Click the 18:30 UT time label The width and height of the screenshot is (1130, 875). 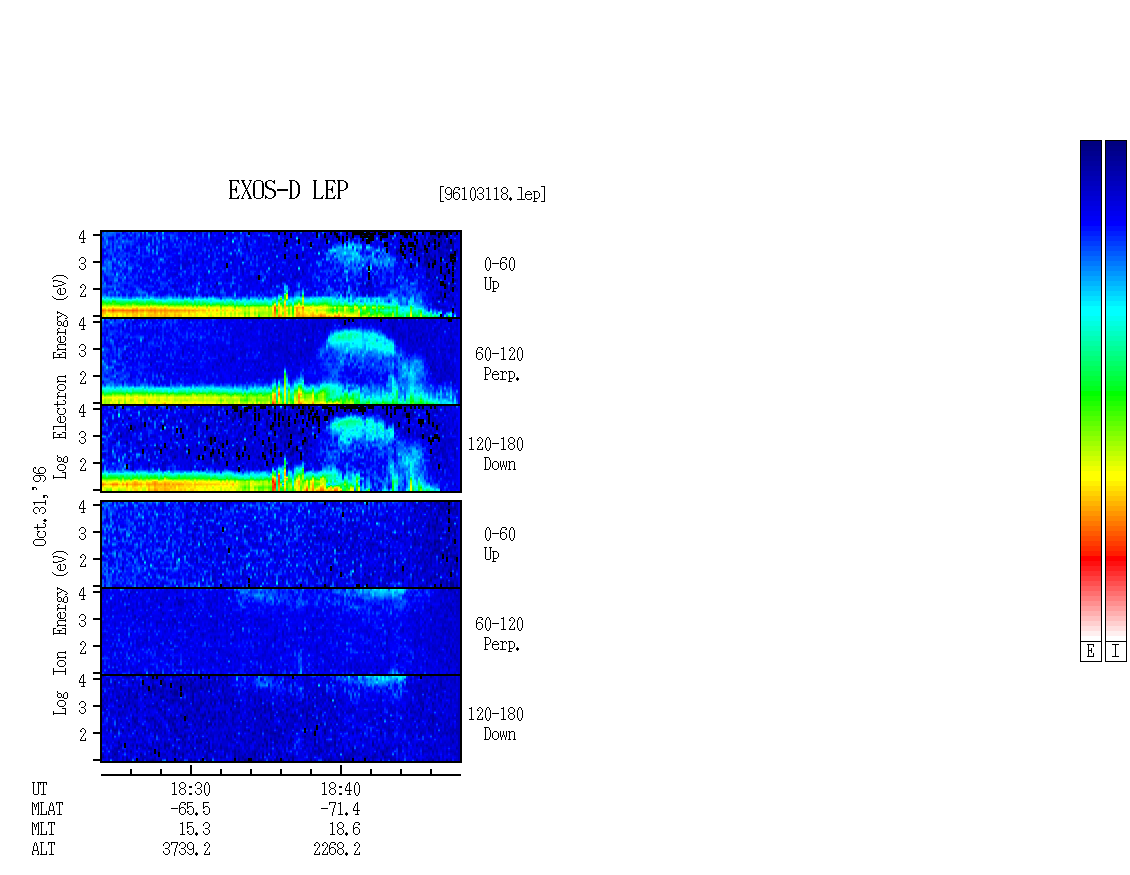pos(190,789)
